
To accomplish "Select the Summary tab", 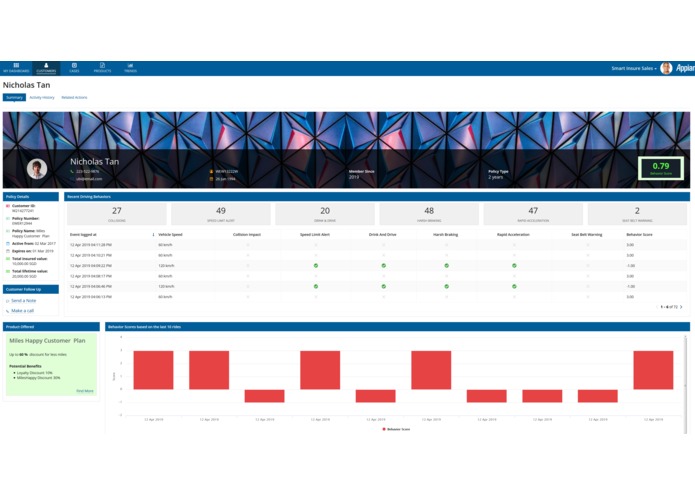I will 14,97.
